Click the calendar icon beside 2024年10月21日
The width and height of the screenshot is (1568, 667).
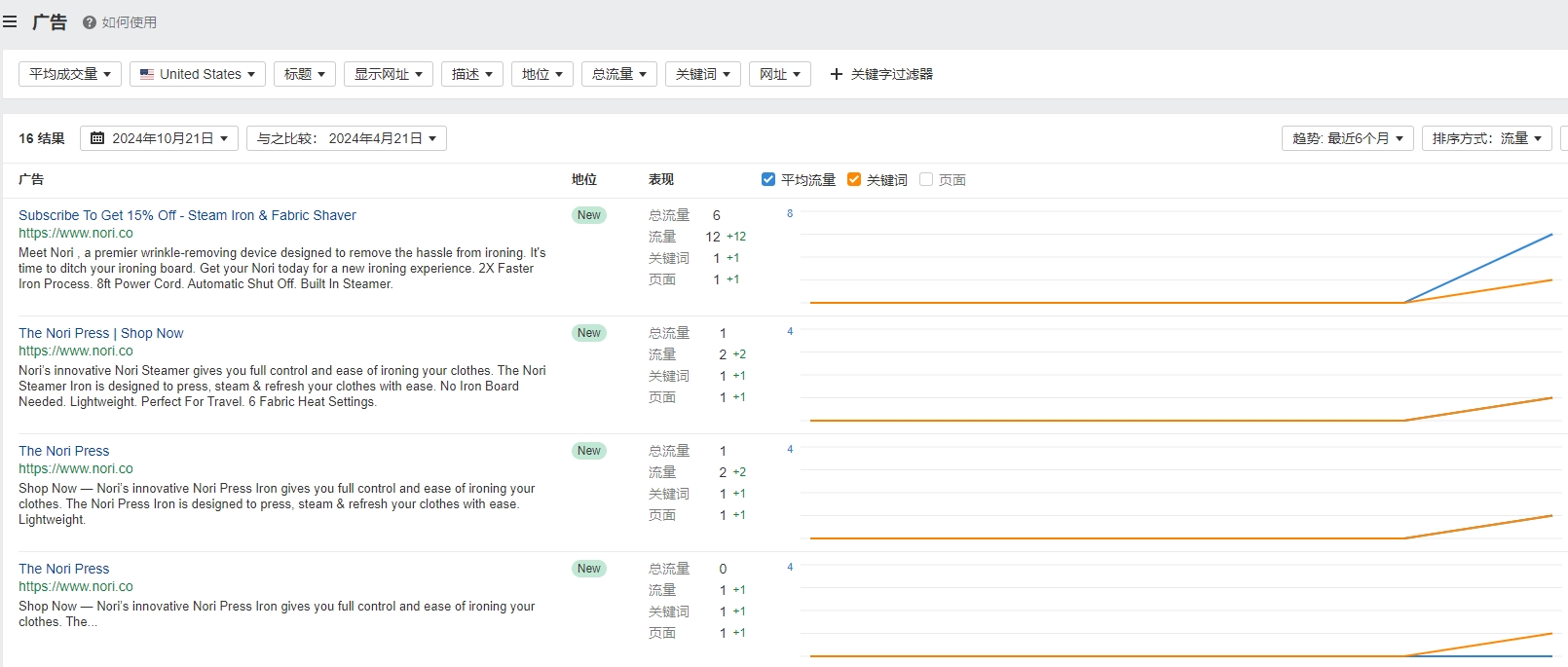(97, 138)
